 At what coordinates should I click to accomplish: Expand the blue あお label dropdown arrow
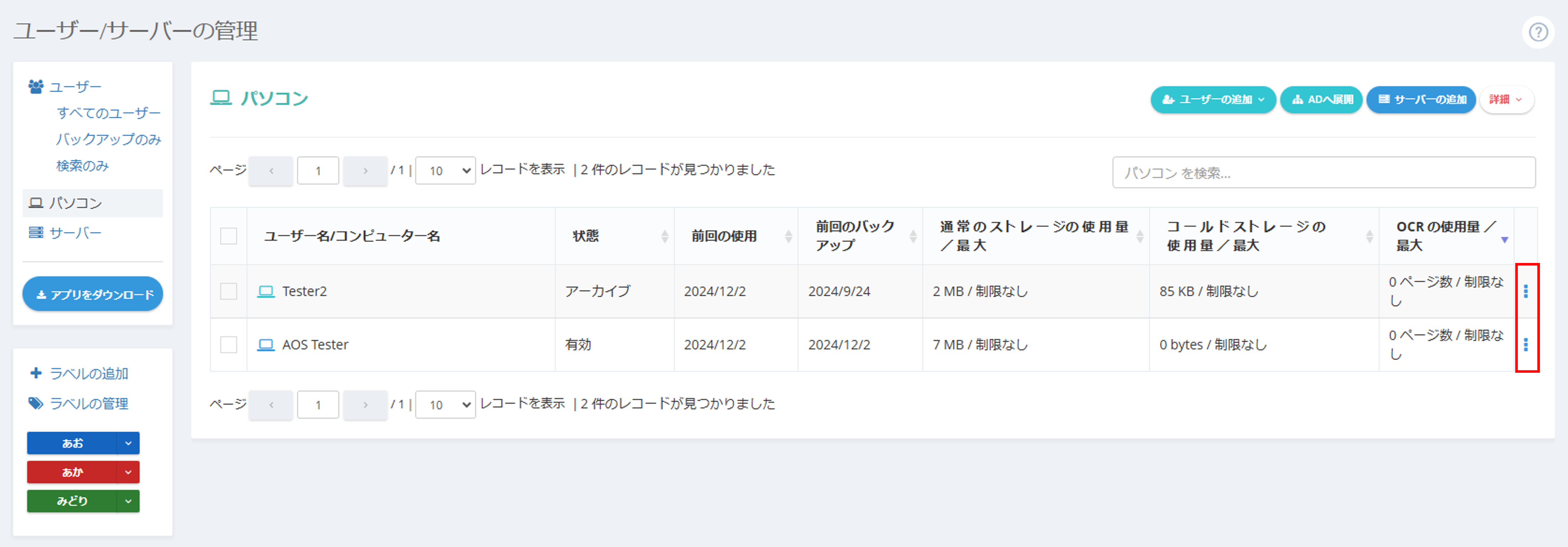(x=128, y=443)
